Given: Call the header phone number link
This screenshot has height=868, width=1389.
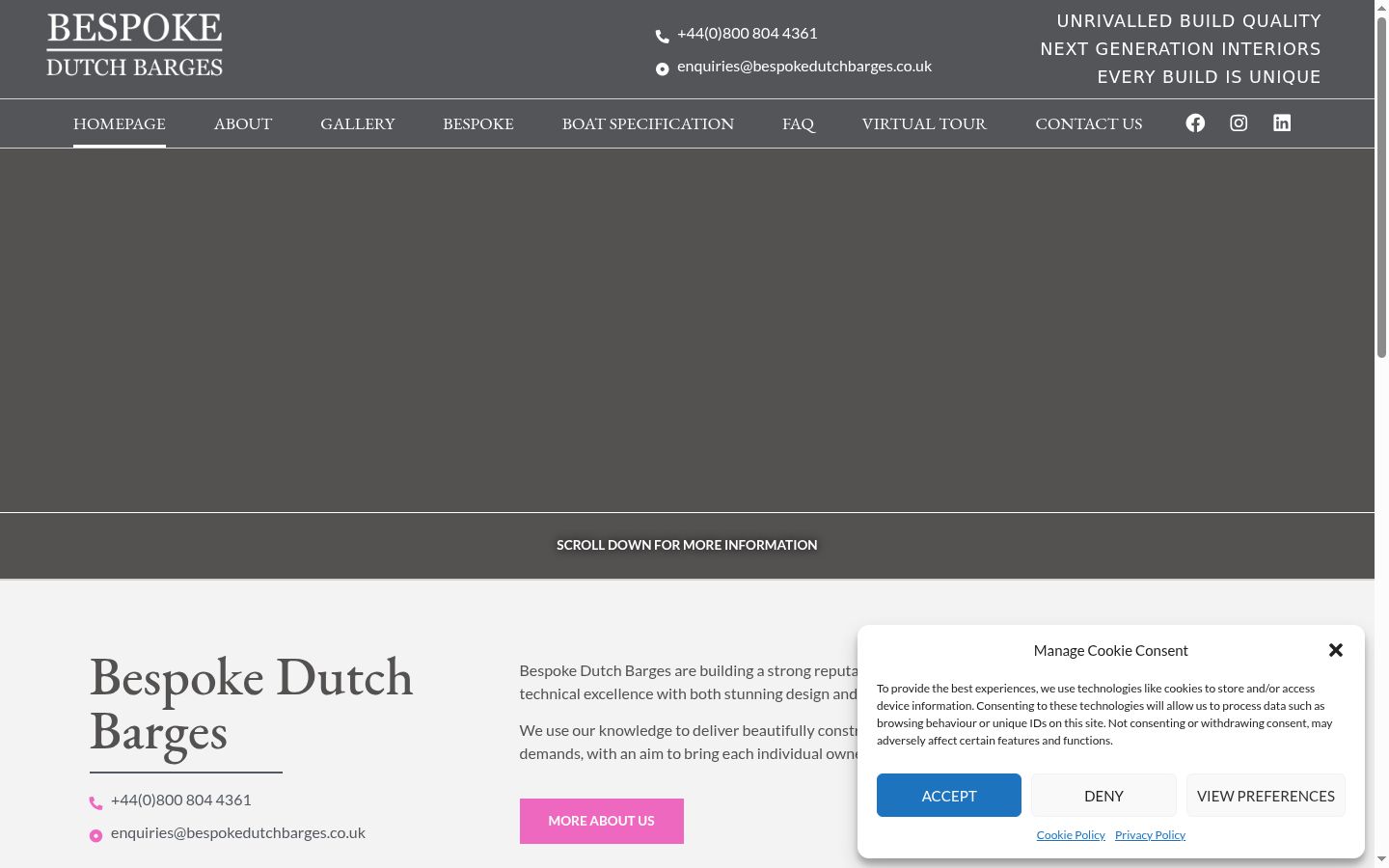Looking at the screenshot, I should (x=748, y=33).
